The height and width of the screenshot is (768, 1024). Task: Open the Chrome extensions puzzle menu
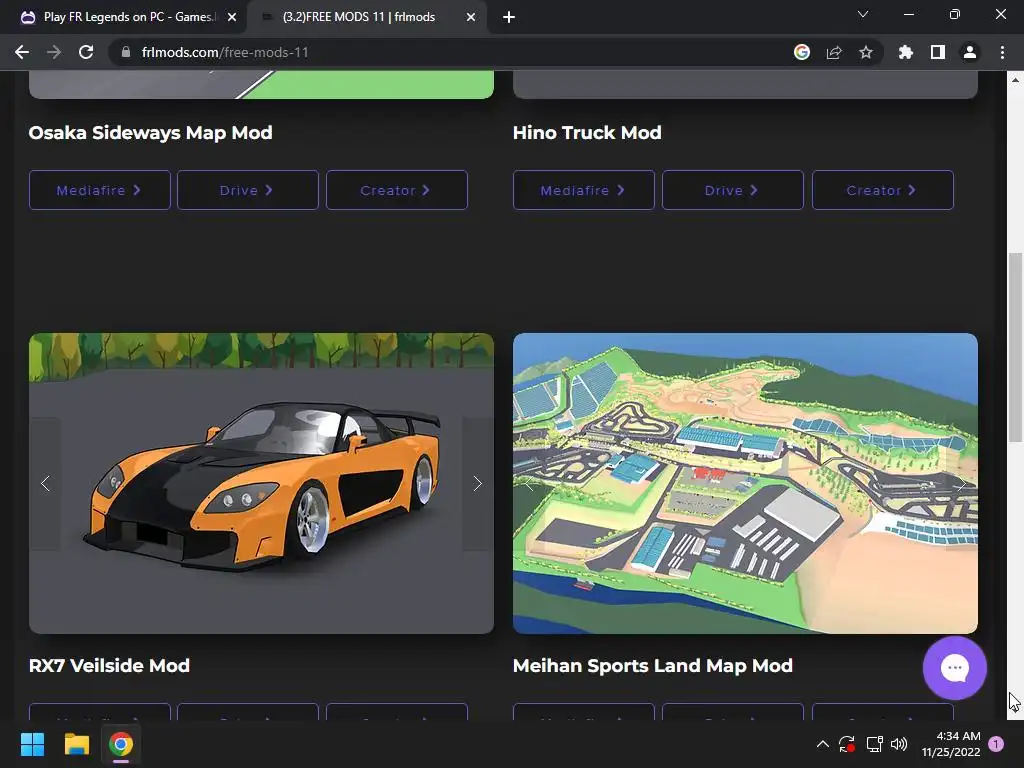[906, 52]
